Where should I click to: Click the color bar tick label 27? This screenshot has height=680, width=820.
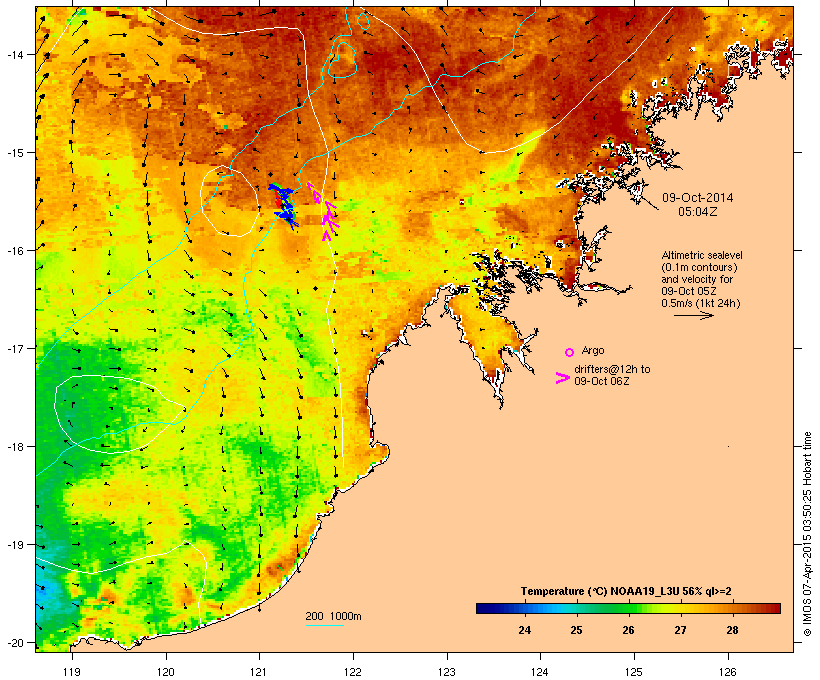[x=680, y=630]
